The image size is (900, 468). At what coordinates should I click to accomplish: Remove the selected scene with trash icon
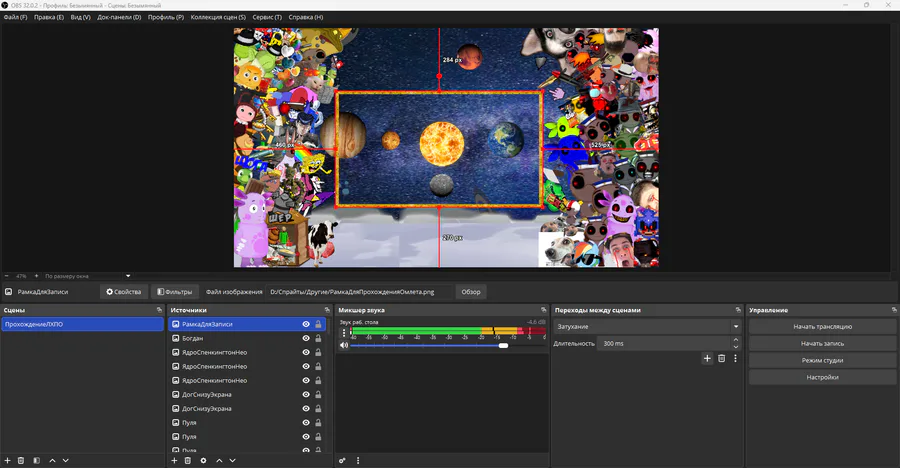pyautogui.click(x=21, y=461)
